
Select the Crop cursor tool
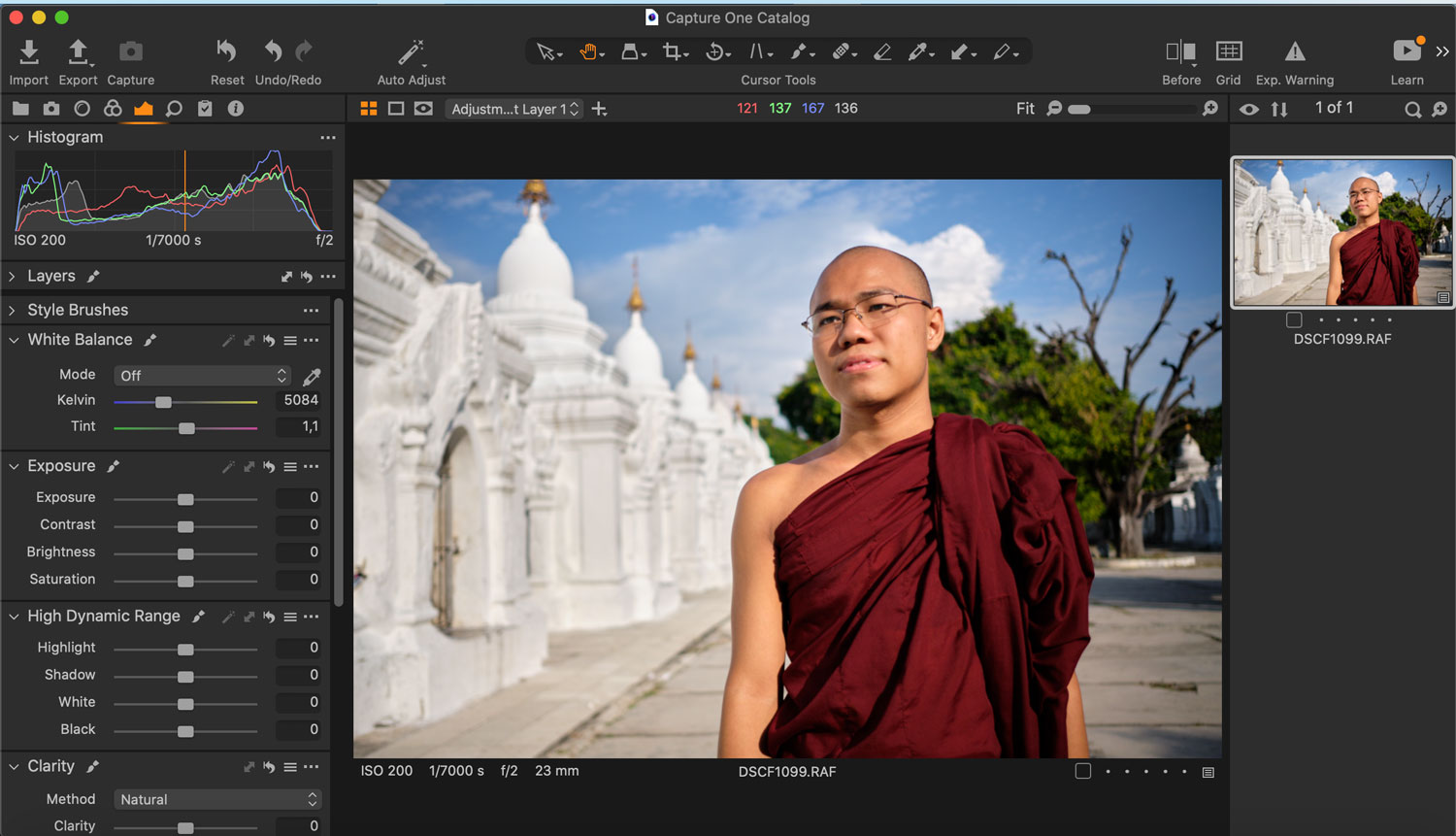pos(673,51)
